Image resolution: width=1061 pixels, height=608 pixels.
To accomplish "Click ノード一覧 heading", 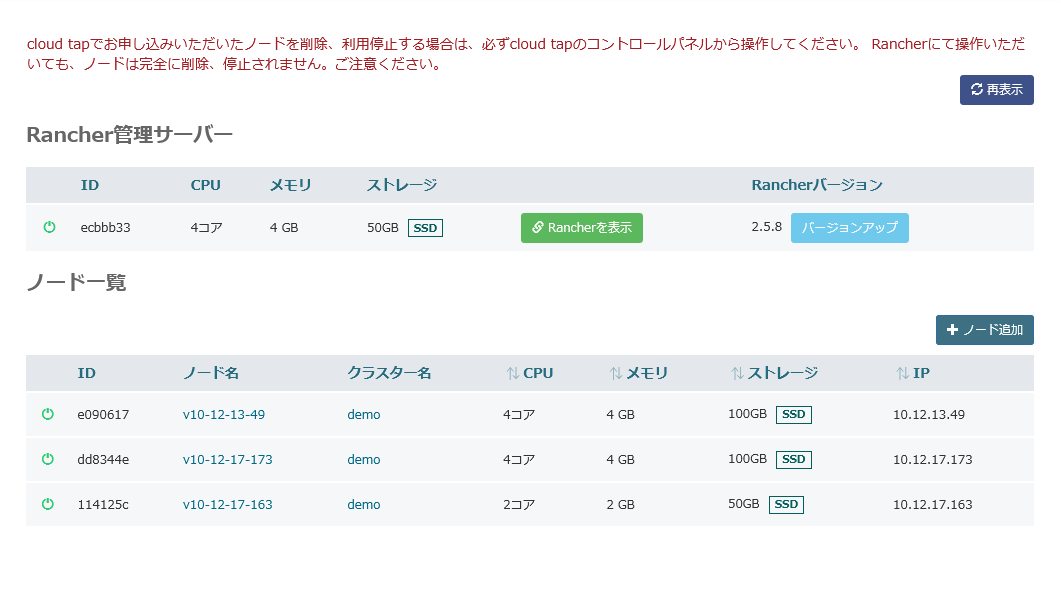I will coord(76,282).
